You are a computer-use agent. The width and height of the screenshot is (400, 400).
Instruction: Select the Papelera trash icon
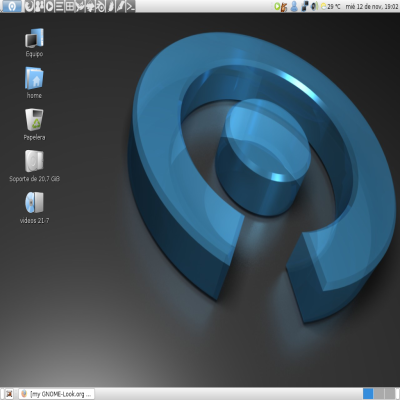point(34,124)
